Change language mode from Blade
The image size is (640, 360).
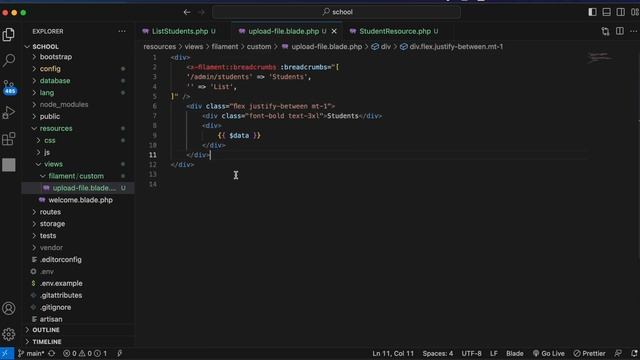click(515, 353)
